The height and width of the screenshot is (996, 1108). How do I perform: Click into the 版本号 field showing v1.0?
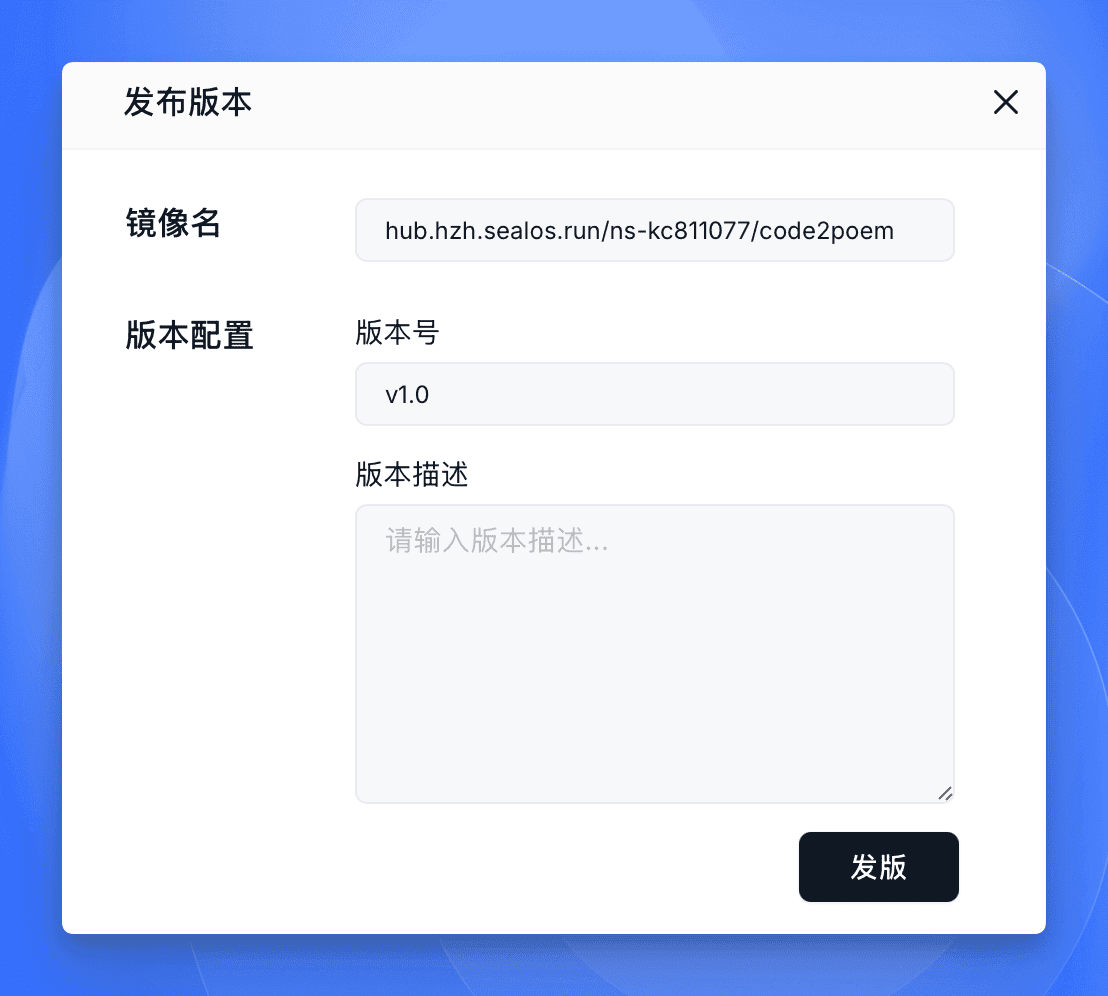pos(654,394)
